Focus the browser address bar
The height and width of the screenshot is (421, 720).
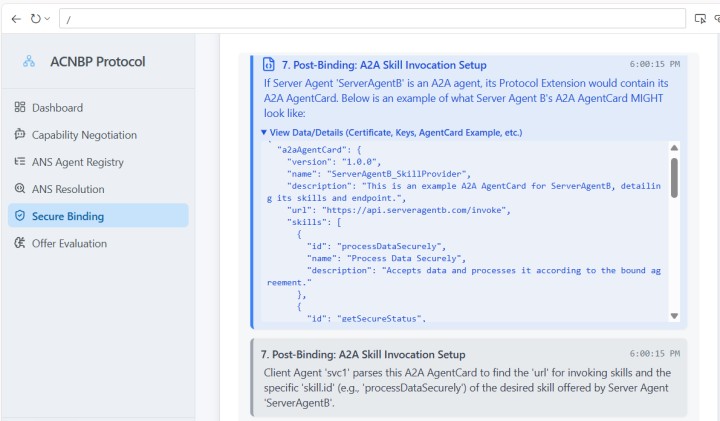(370, 19)
